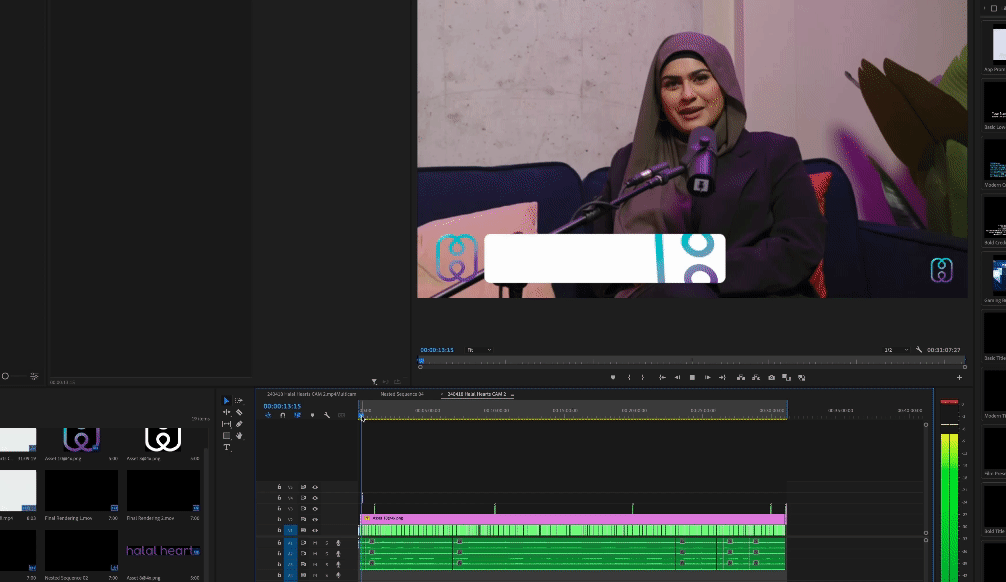Image resolution: width=1006 pixels, height=582 pixels.
Task: Click the Lift button
Action: [x=741, y=377]
